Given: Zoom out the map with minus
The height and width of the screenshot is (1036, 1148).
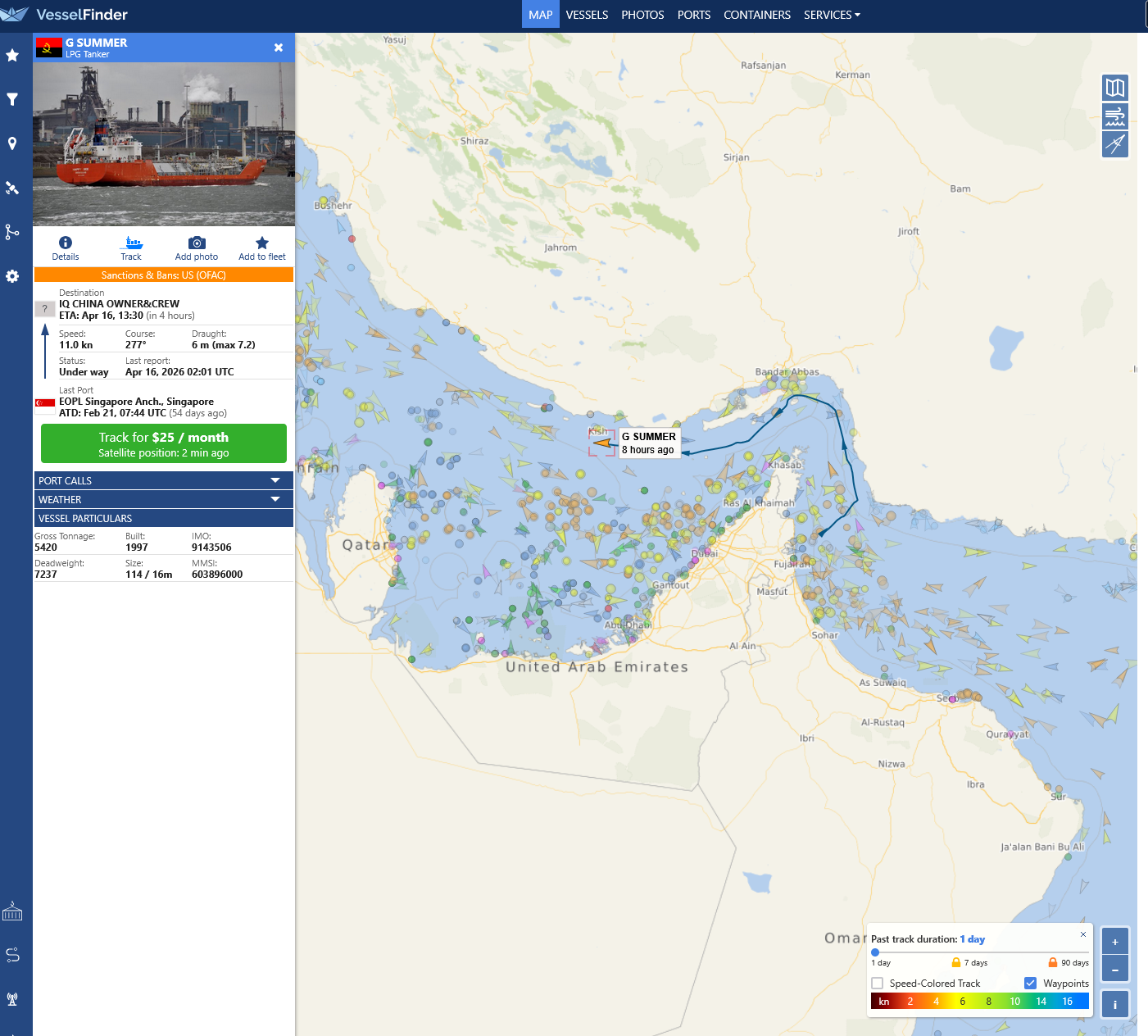Looking at the screenshot, I should (1115, 969).
